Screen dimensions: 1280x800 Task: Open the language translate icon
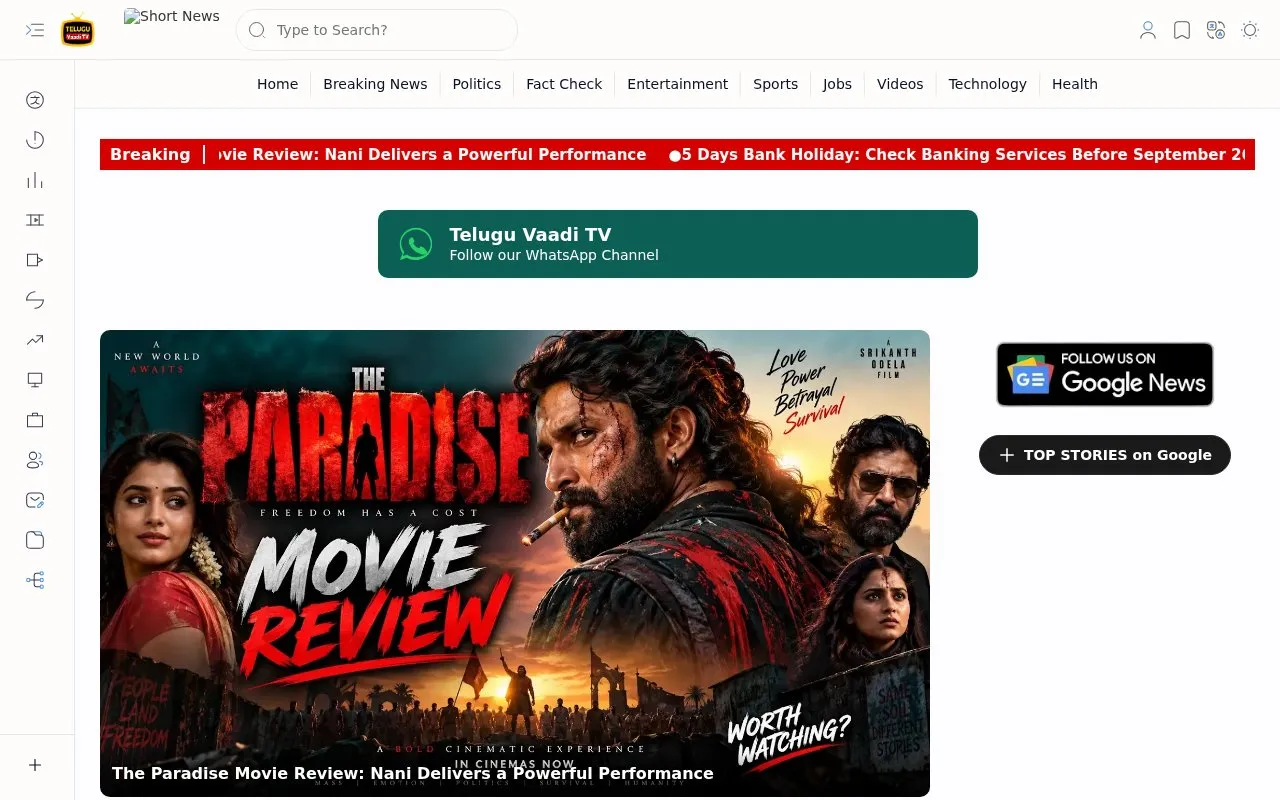(1216, 30)
